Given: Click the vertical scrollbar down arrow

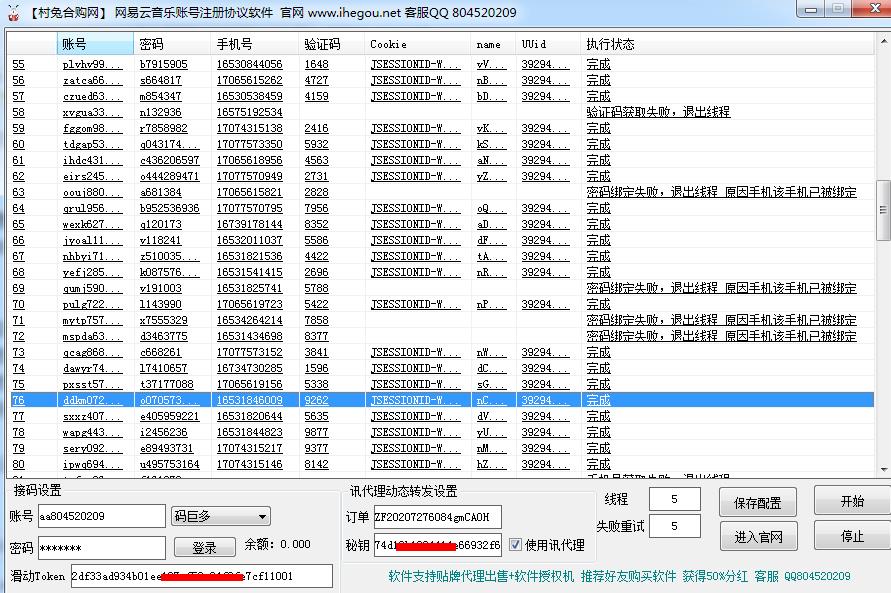Looking at the screenshot, I should pos(883,471).
